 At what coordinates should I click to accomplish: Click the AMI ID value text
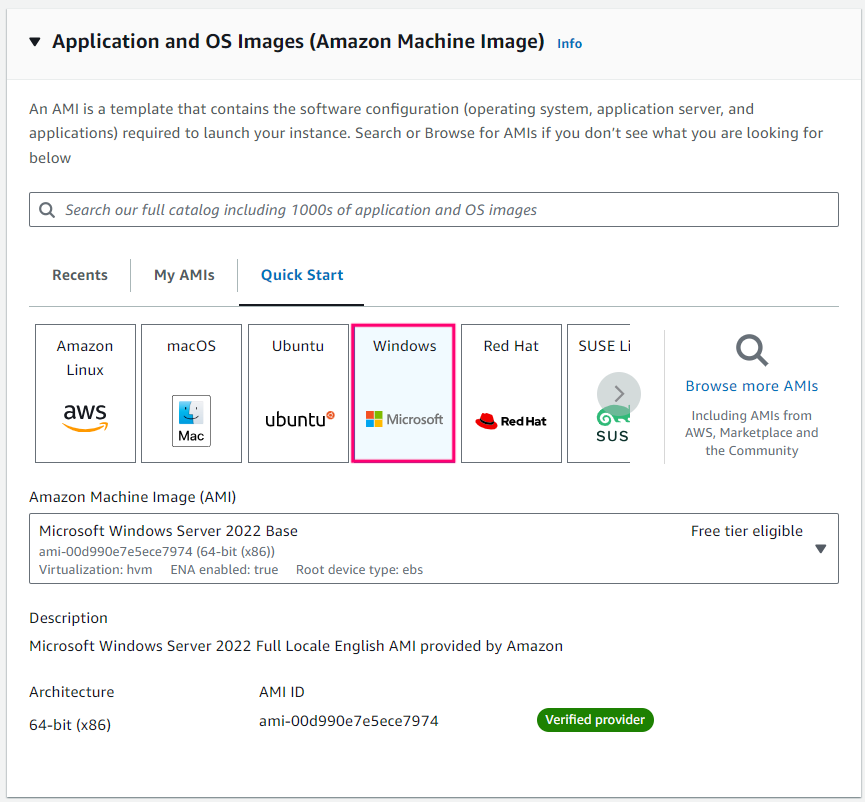point(348,721)
